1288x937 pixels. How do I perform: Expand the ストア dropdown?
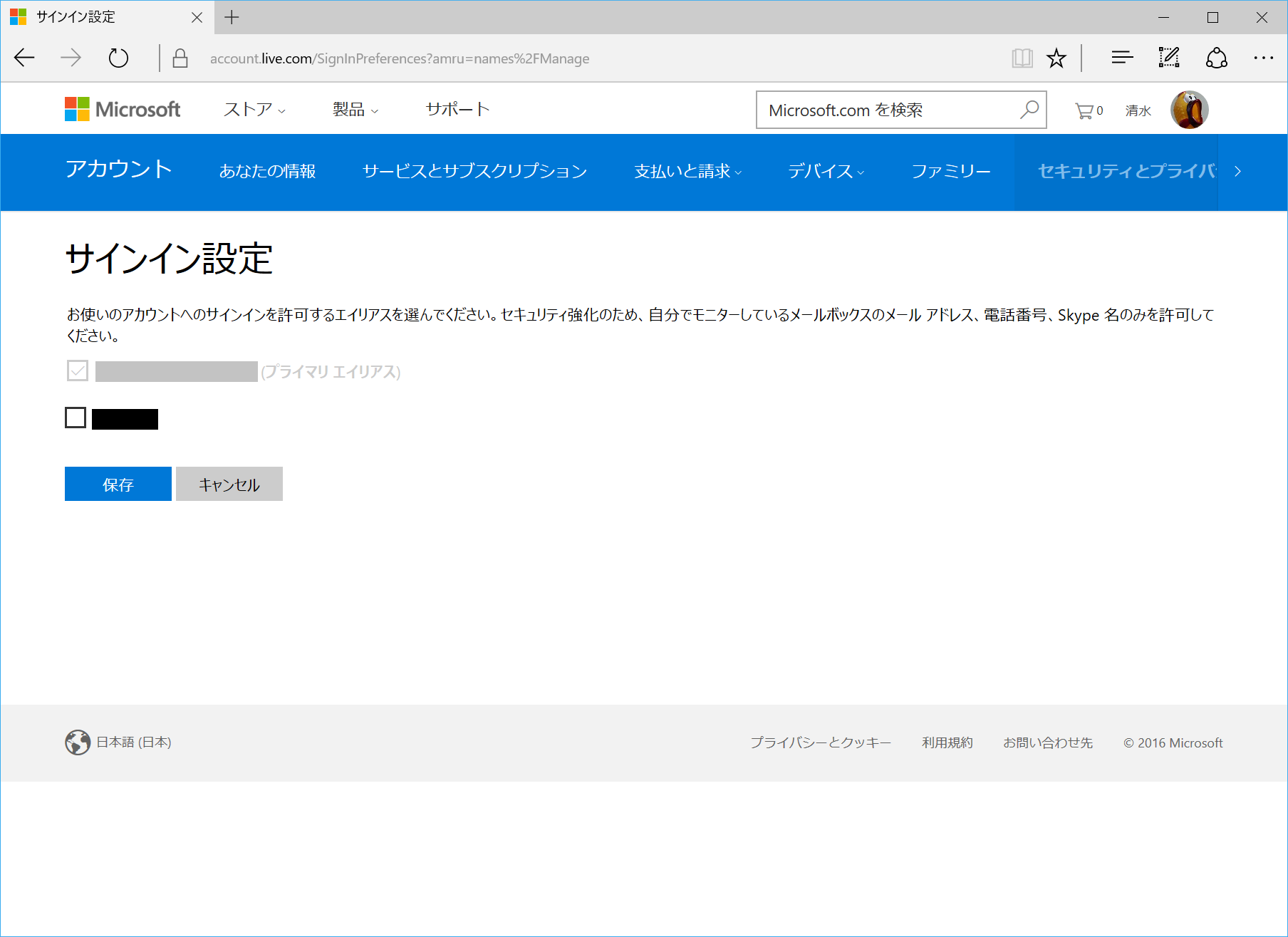(x=253, y=109)
